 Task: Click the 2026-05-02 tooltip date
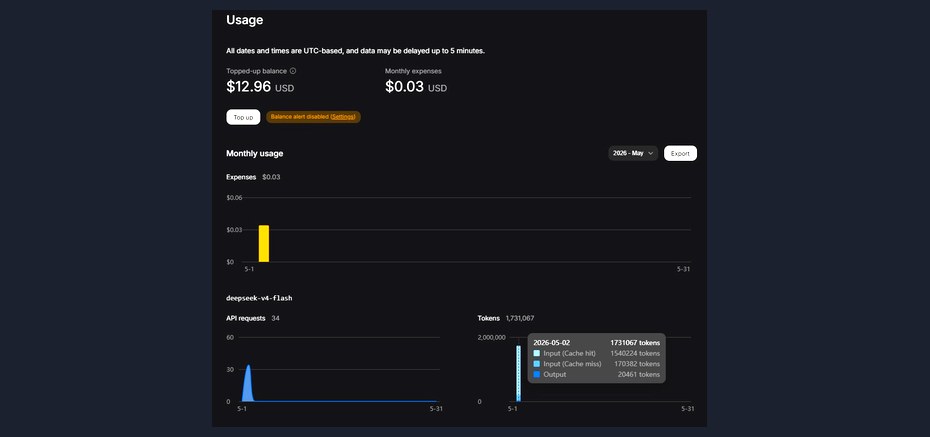553,343
